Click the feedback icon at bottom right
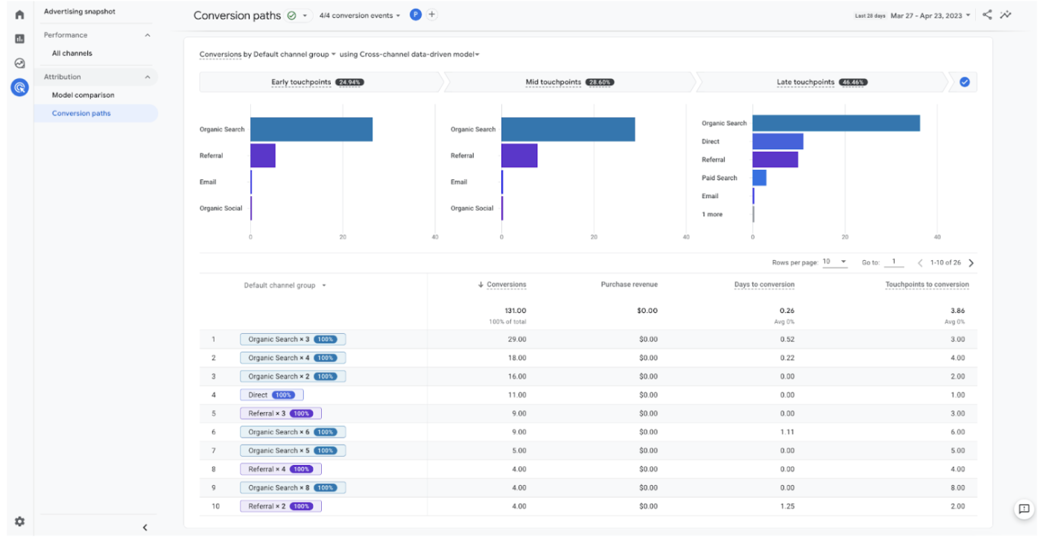The height and width of the screenshot is (538, 1040). coord(1023,509)
